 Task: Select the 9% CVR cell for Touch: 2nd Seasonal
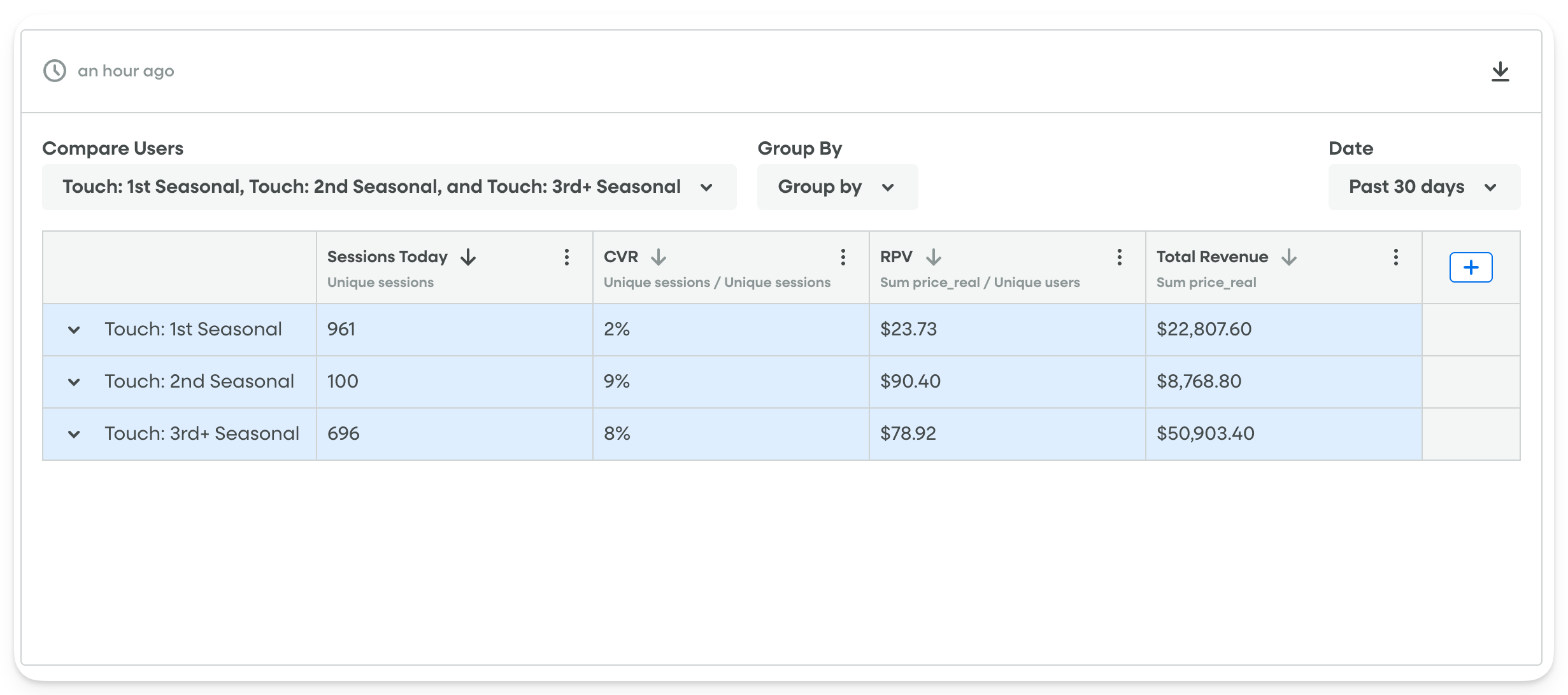[730, 381]
